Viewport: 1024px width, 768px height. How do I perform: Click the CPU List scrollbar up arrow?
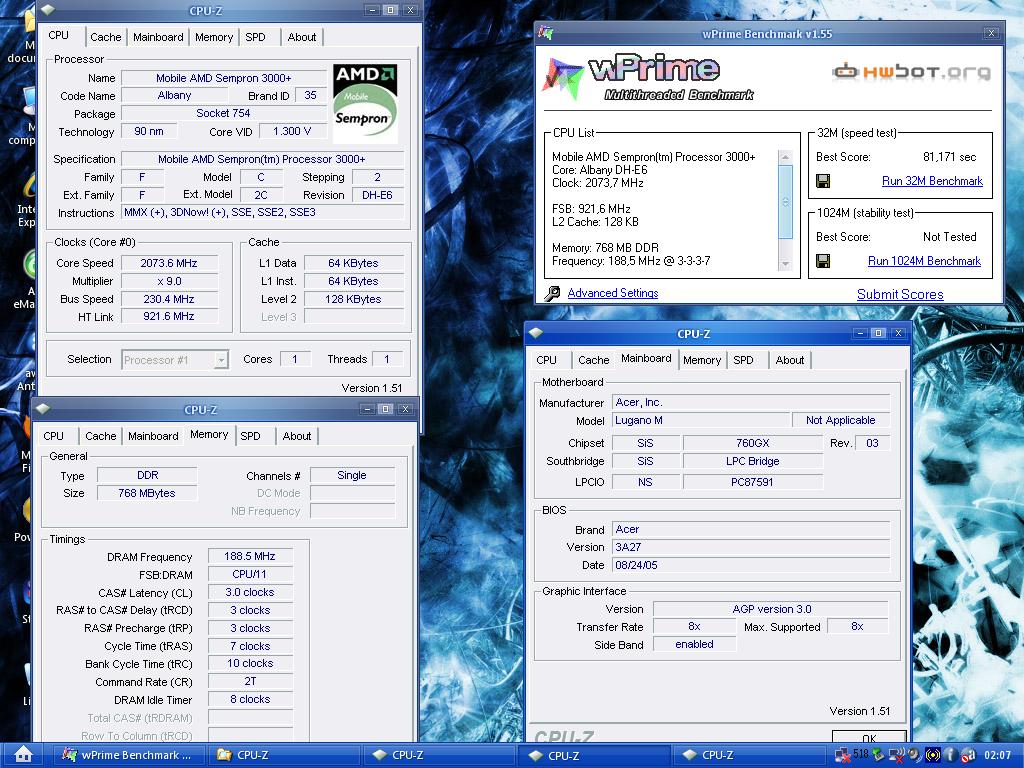point(786,157)
